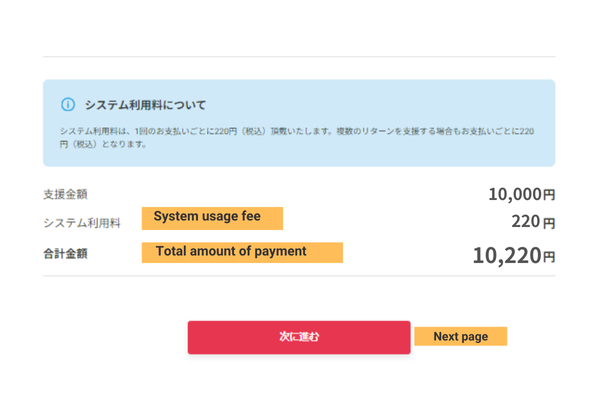The height and width of the screenshot is (414, 600).
Task: Click second line of the notice text
Action: coord(102,144)
